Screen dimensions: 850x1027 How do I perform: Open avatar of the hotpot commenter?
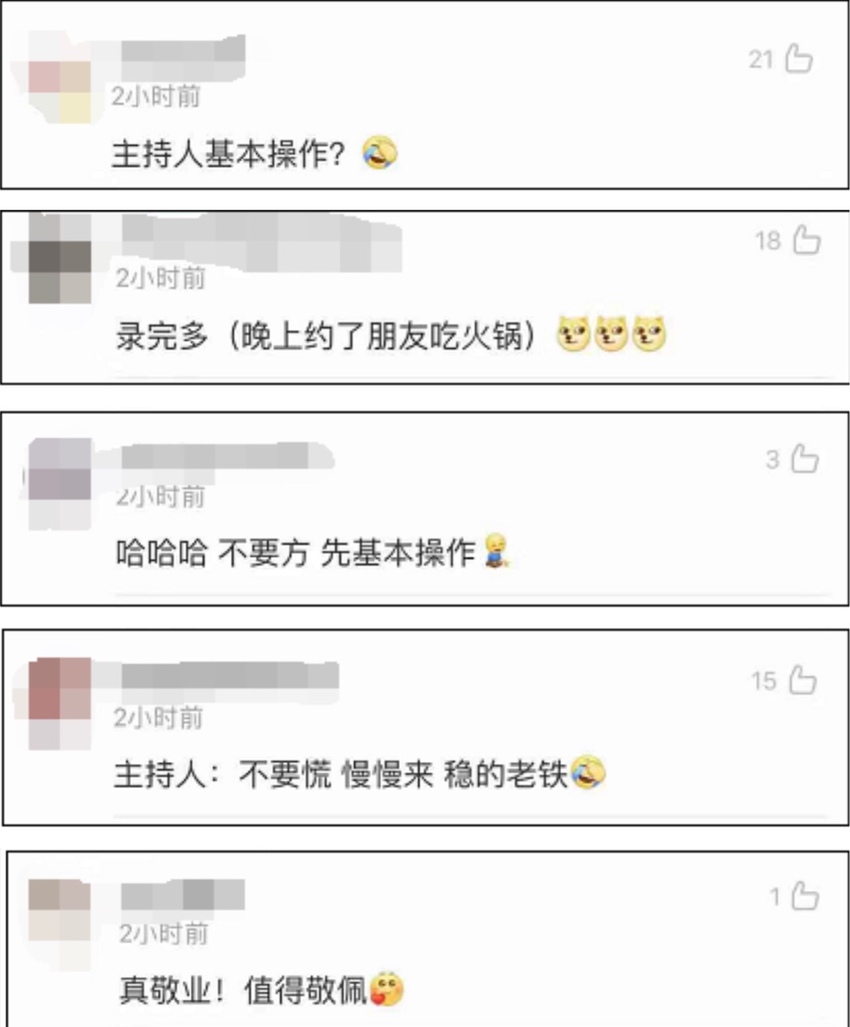tap(60, 259)
